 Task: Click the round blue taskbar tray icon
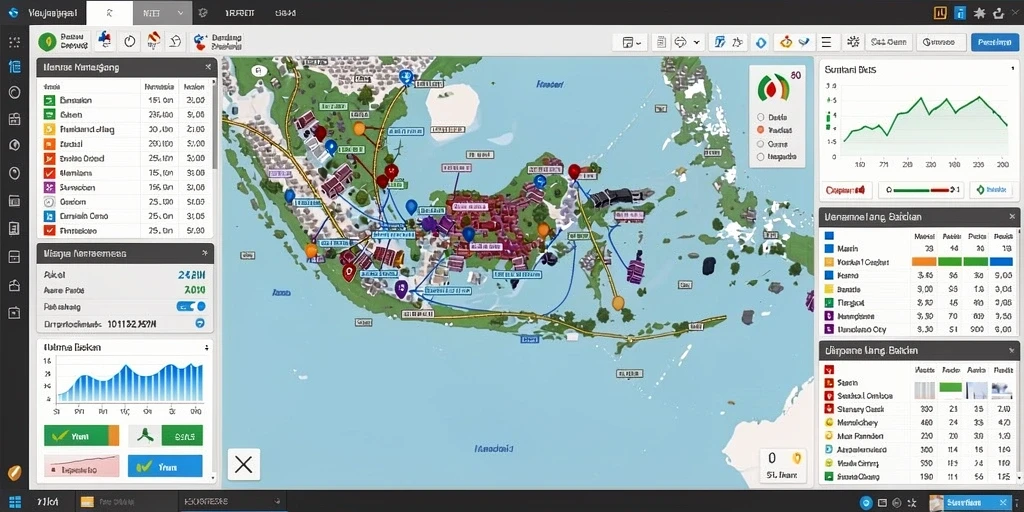(867, 502)
